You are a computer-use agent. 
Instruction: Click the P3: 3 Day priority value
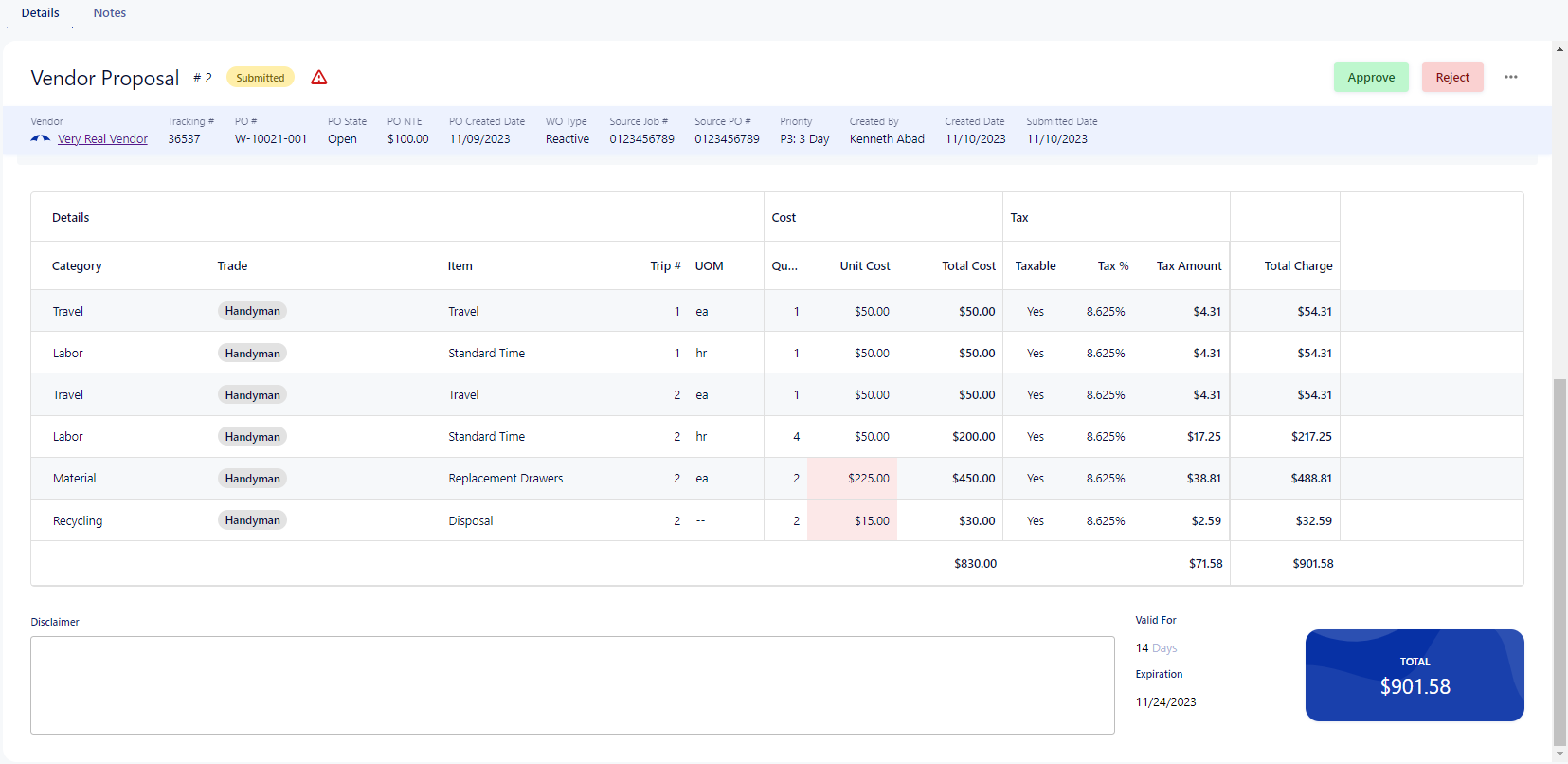(x=804, y=138)
